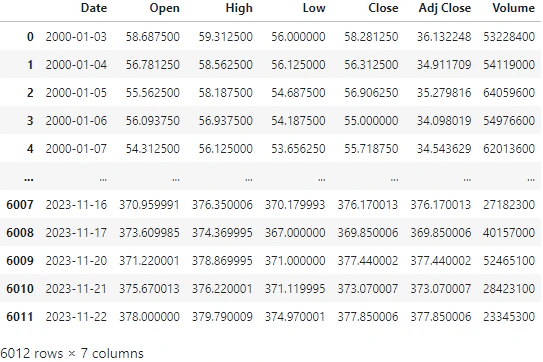Click Volume value 64059600

pos(509,93)
